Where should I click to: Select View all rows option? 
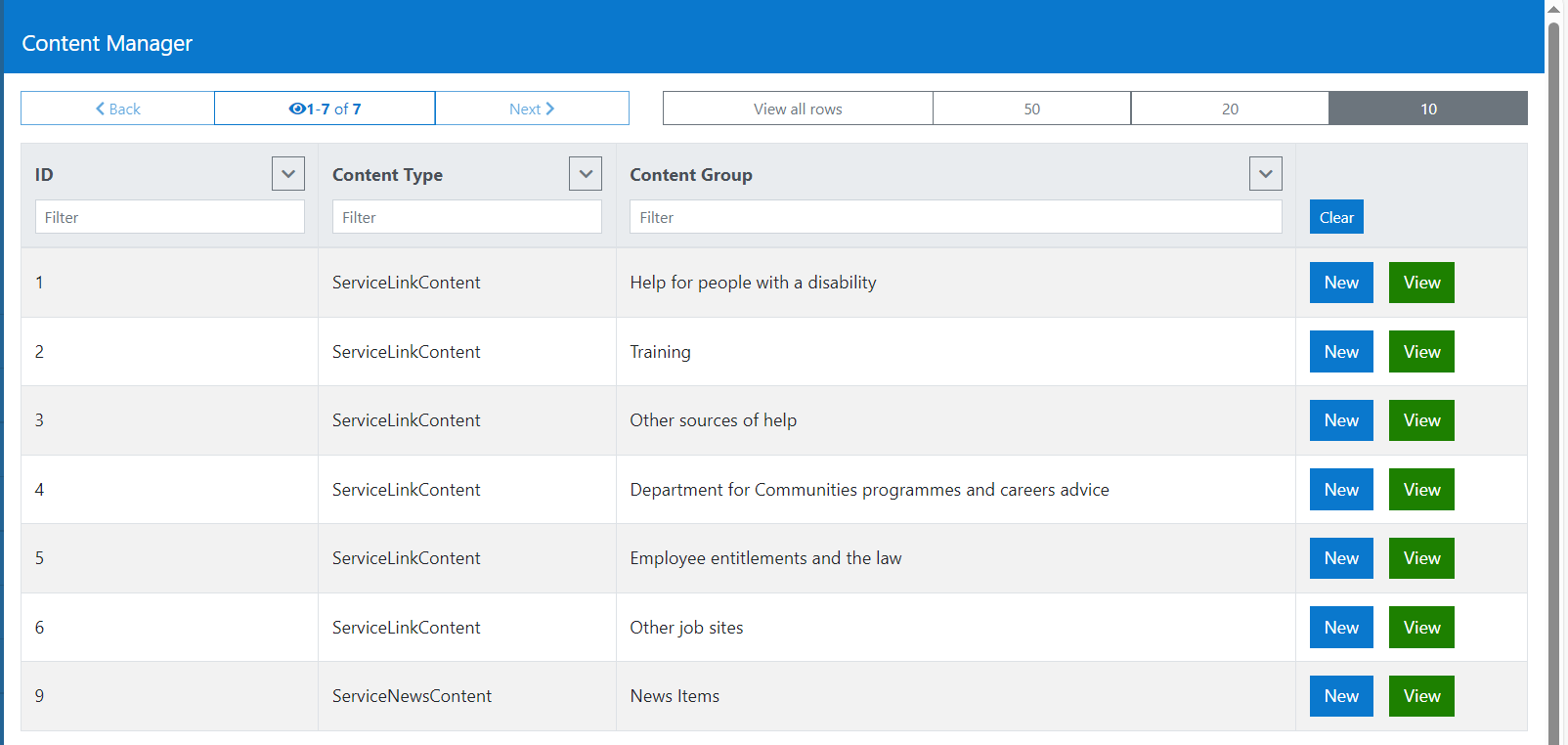pyautogui.click(x=798, y=109)
